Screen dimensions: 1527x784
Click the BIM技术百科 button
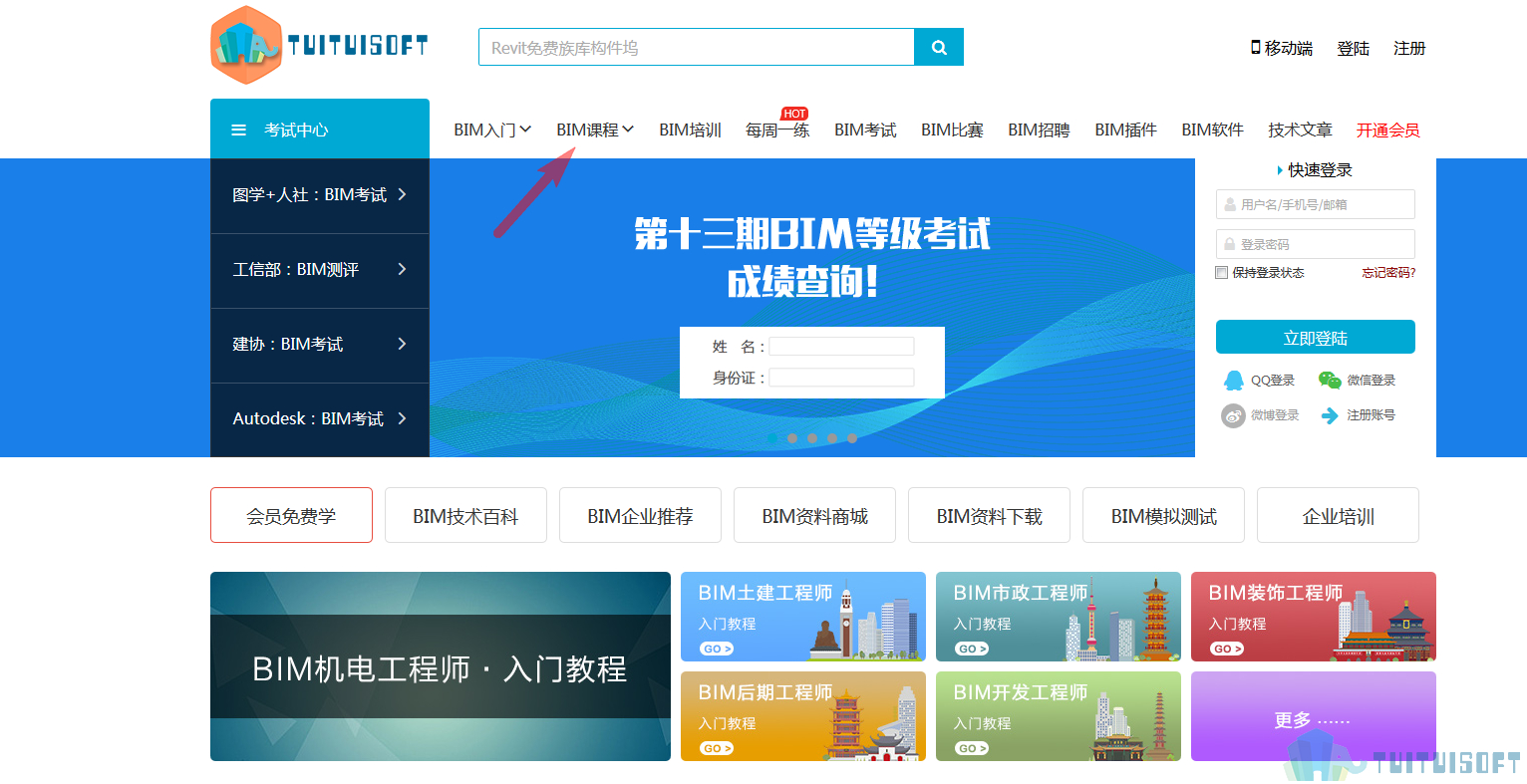[465, 515]
